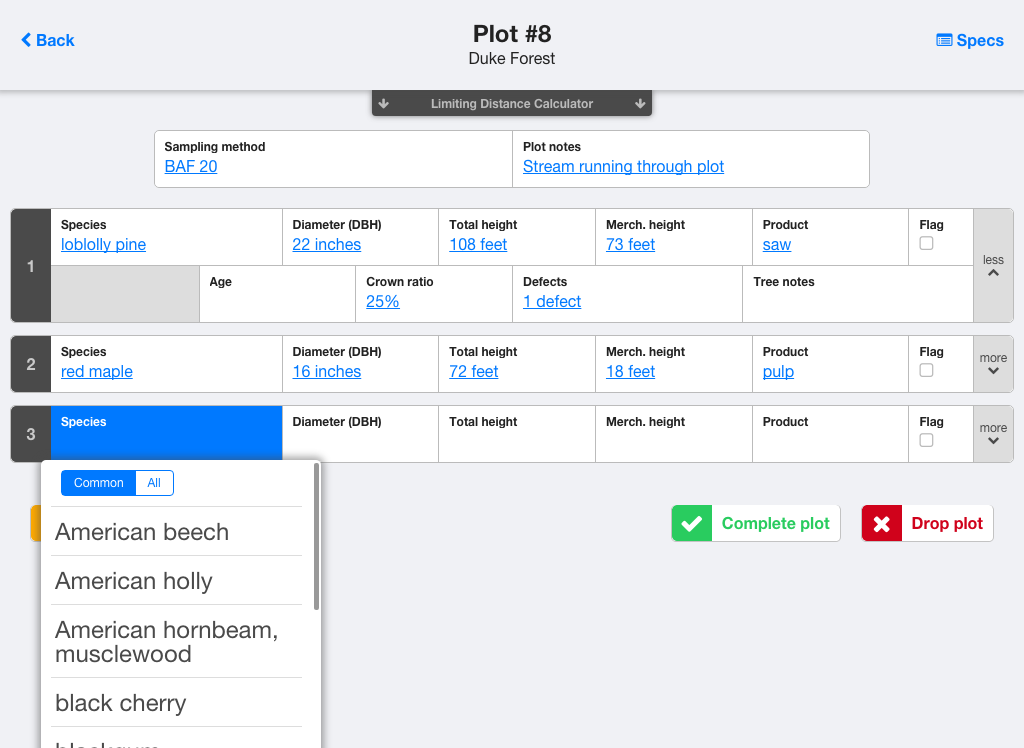Select black cherry in the species list
This screenshot has width=1024, height=748.
click(x=121, y=703)
